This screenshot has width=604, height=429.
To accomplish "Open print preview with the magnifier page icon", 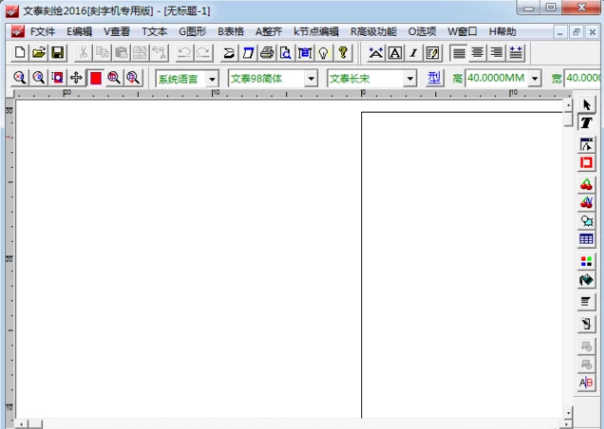I will point(285,52).
